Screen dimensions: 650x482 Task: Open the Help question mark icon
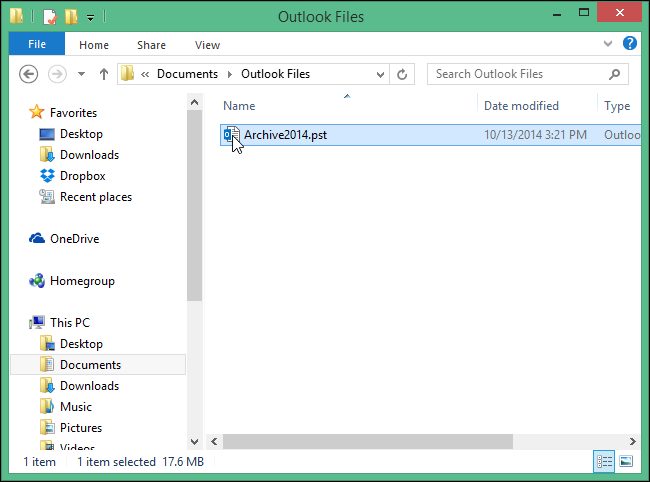point(630,44)
